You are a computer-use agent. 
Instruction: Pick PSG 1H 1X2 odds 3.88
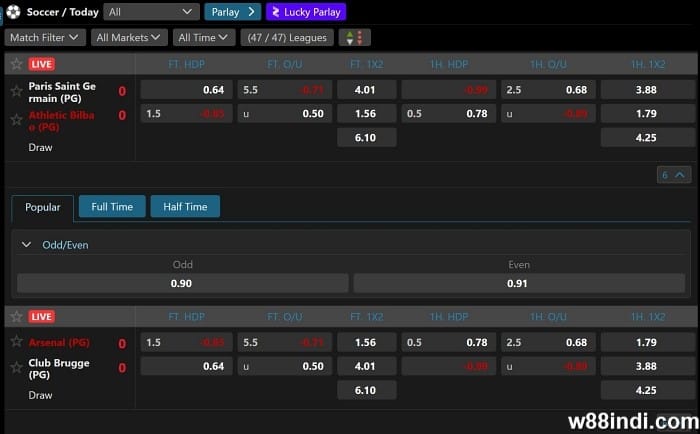click(648, 90)
